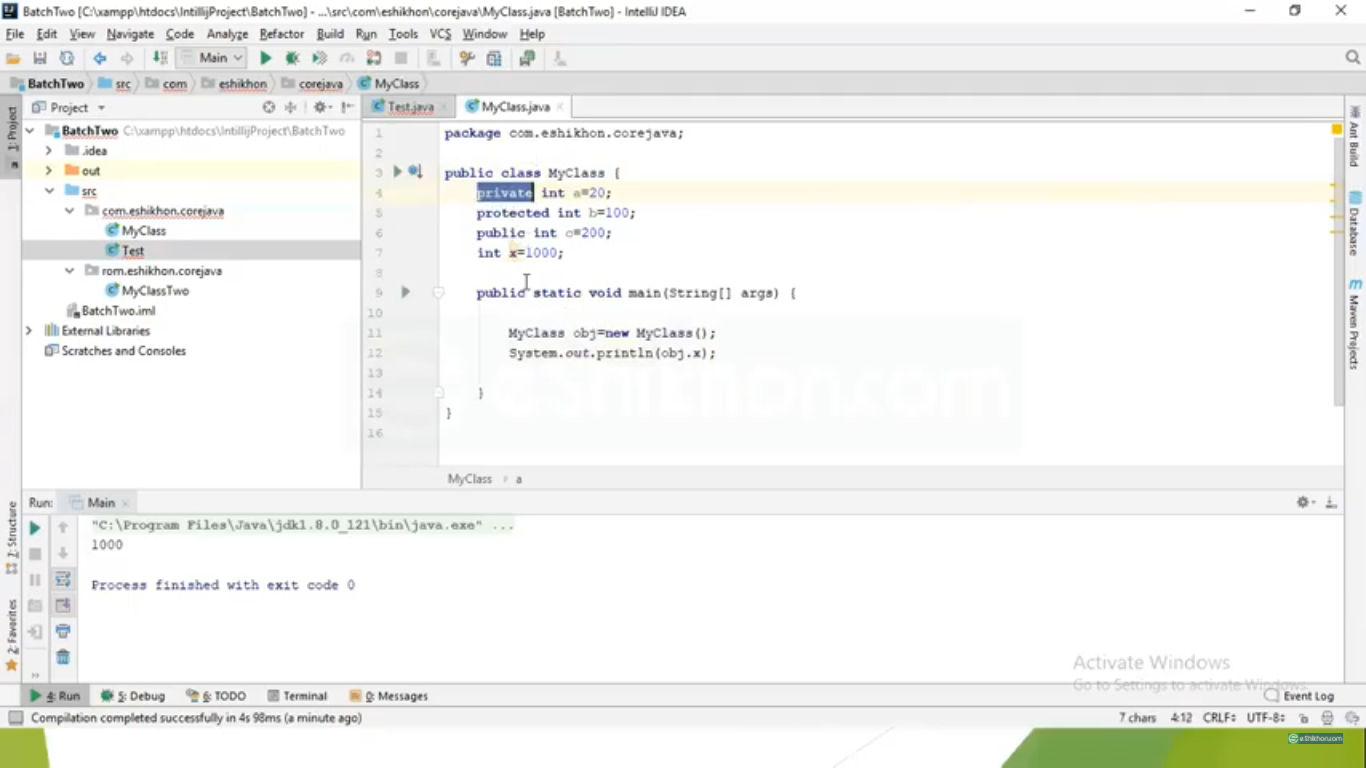Image resolution: width=1366 pixels, height=768 pixels.
Task: Clear console output with the trash icon
Action: point(63,657)
